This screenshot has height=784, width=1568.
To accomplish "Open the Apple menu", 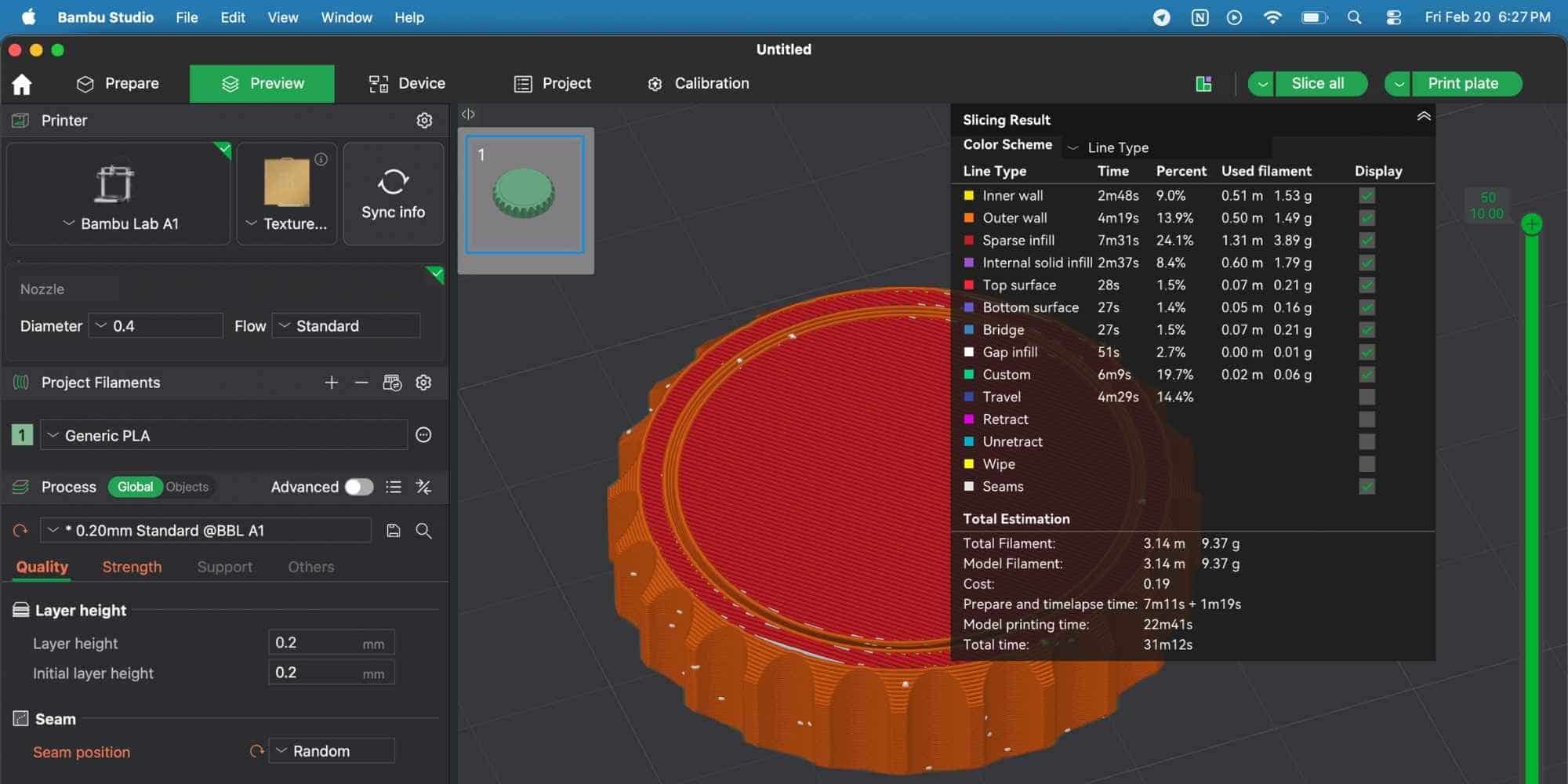I will 28,17.
